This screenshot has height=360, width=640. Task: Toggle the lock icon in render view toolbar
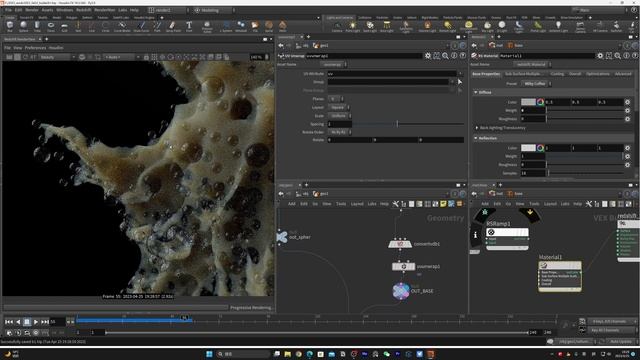tap(146, 57)
